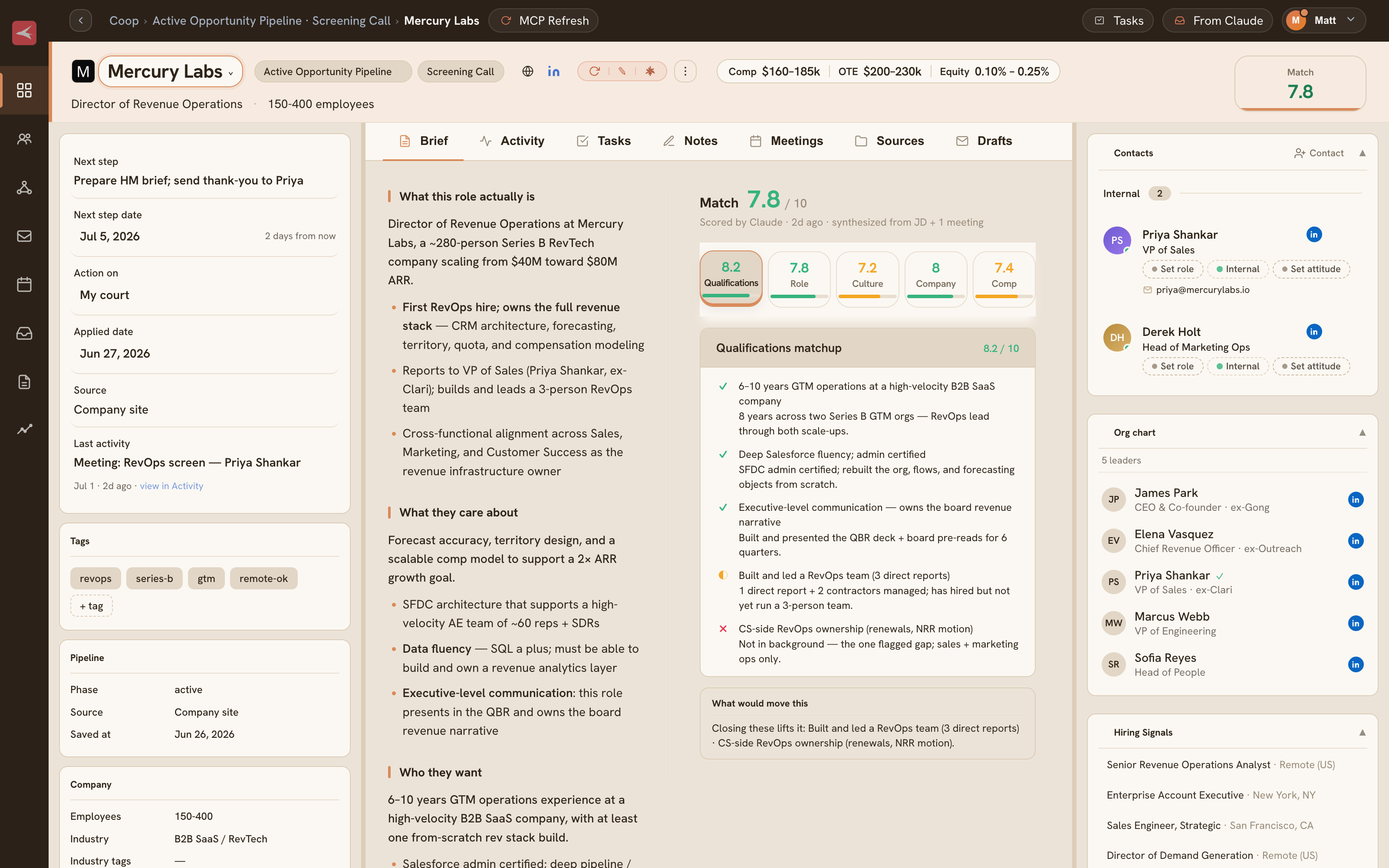Image resolution: width=1389 pixels, height=868 pixels.
Task: Switch to the Meetings tab
Action: pyautogui.click(x=786, y=141)
